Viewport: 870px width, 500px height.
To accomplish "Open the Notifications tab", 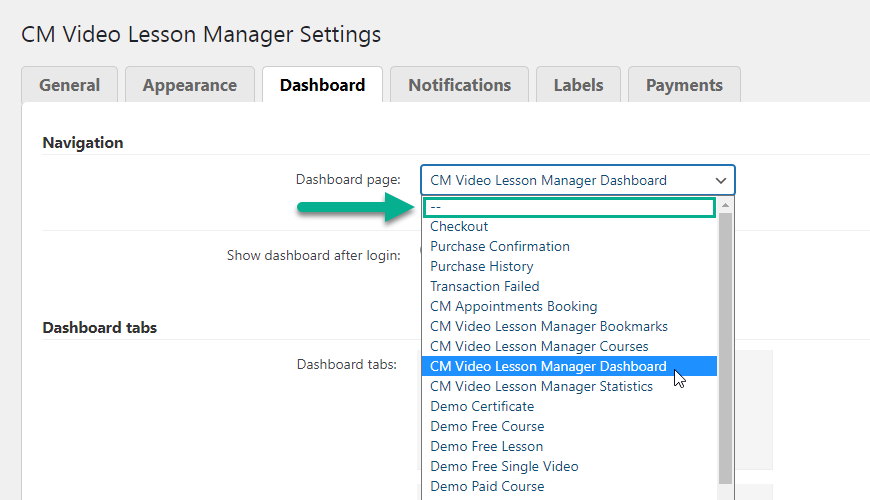I will (459, 85).
